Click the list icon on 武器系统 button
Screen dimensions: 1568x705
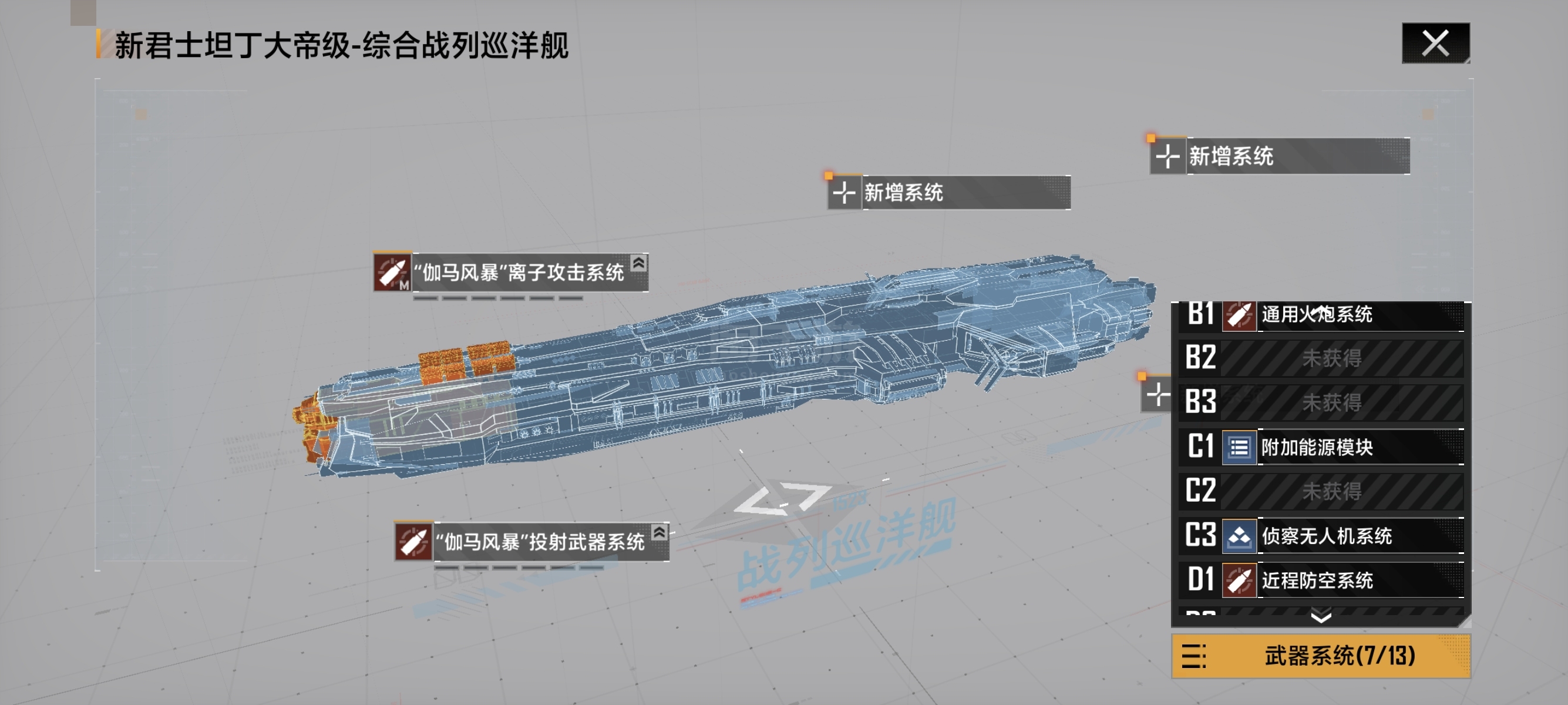[x=1194, y=656]
